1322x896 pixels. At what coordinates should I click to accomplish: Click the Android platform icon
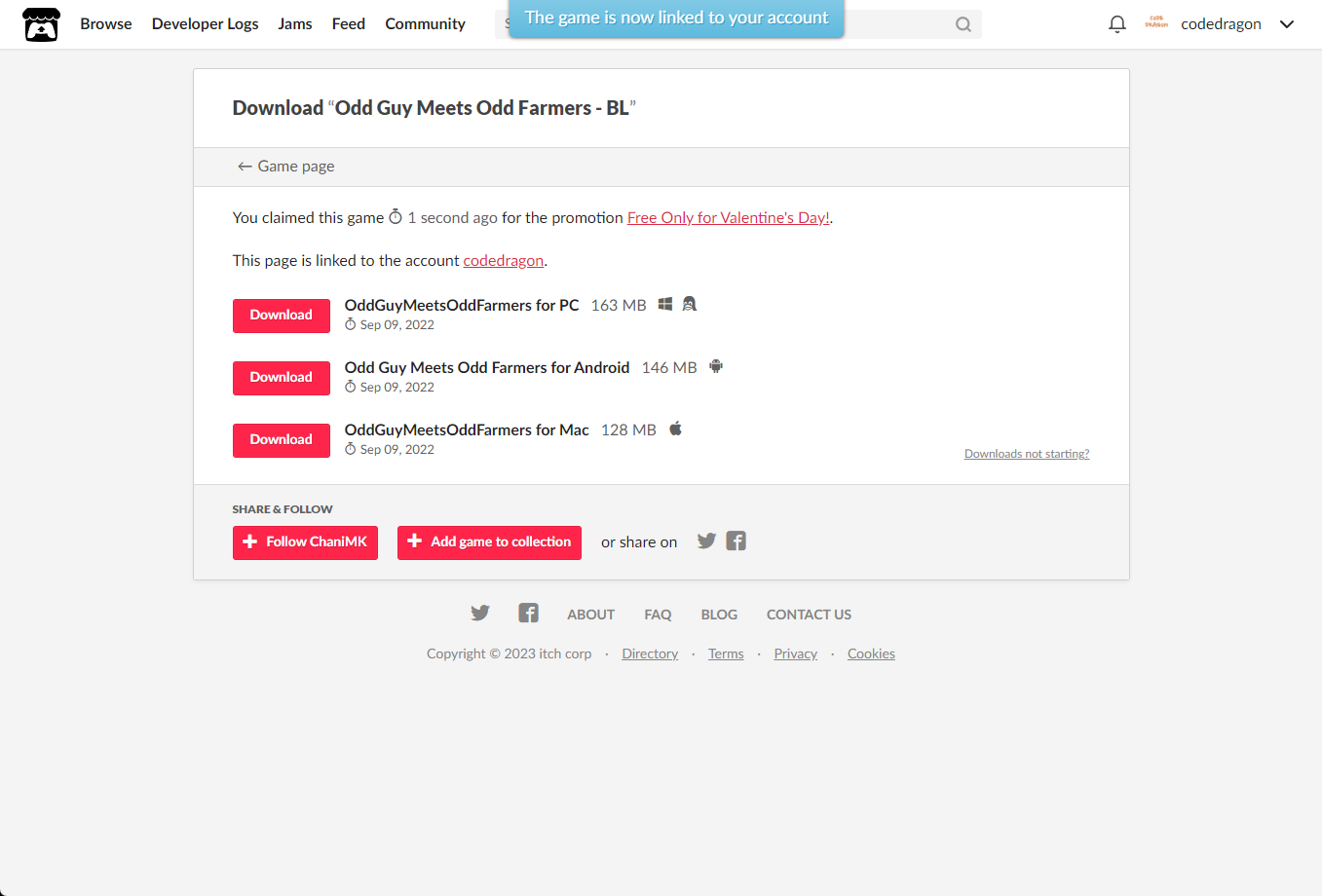pos(716,366)
